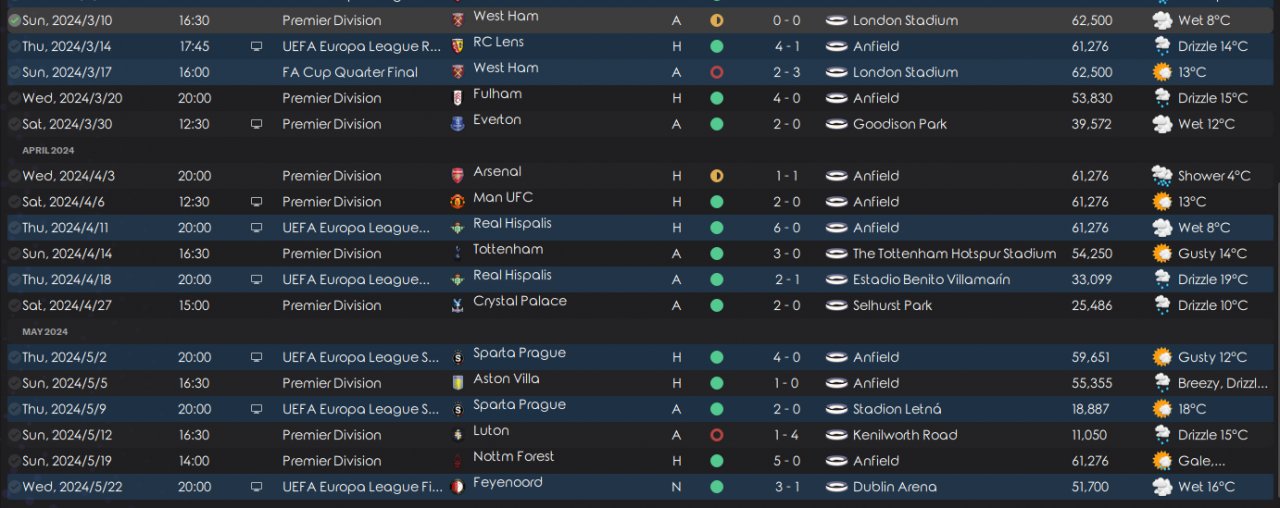Click the stadium icon next to Dublin Arena
1280x508 pixels.
point(836,487)
